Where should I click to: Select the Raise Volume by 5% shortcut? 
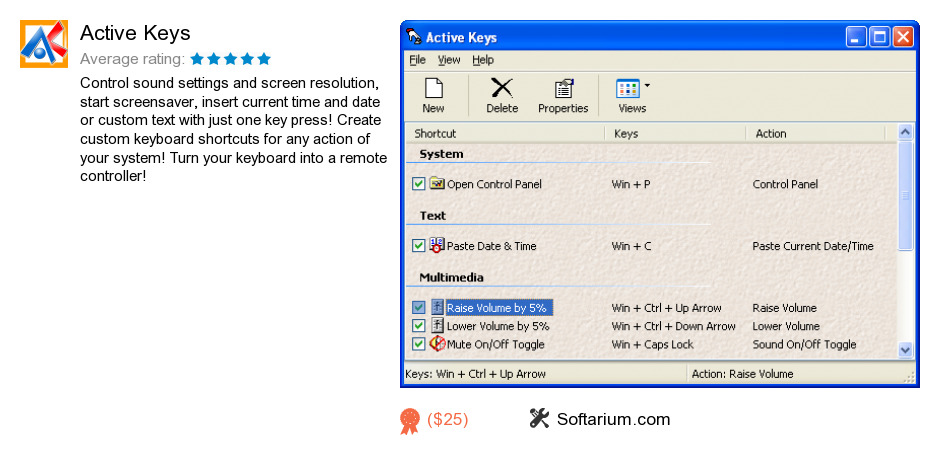[499, 308]
